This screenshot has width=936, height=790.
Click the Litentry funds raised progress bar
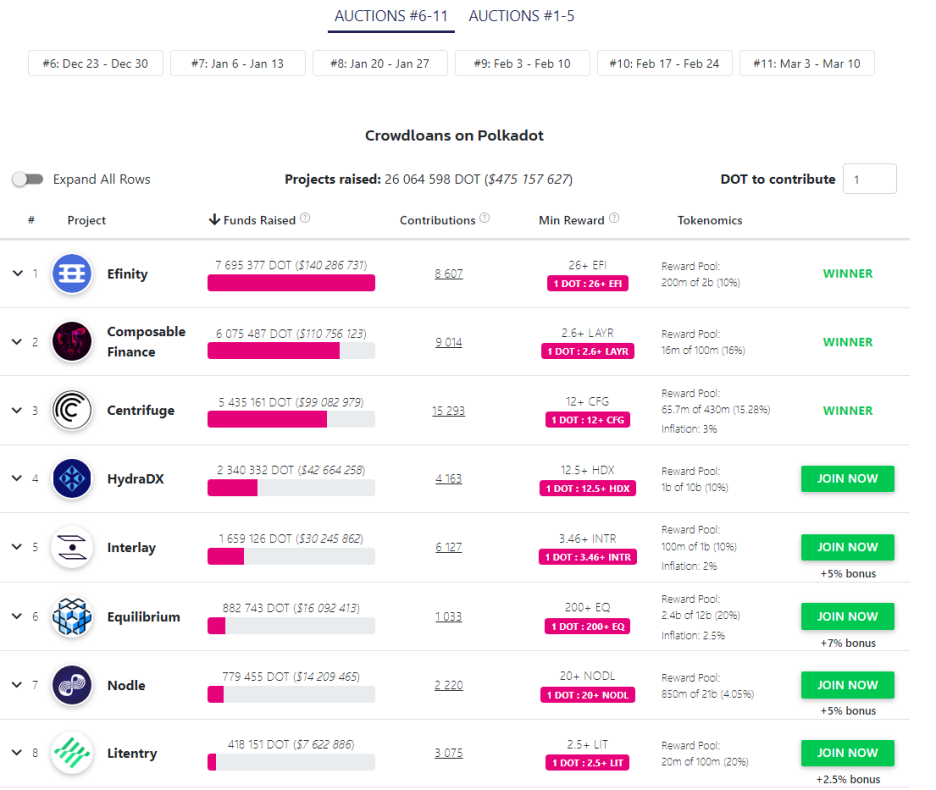[291, 762]
